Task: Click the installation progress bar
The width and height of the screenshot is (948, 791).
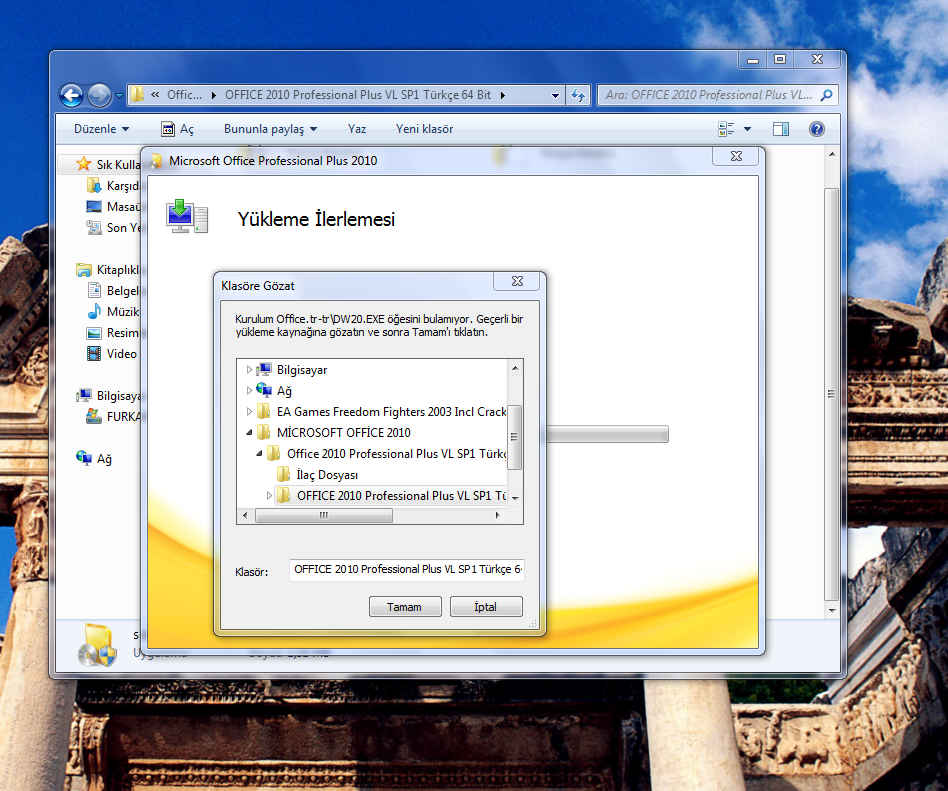Action: pyautogui.click(x=607, y=434)
